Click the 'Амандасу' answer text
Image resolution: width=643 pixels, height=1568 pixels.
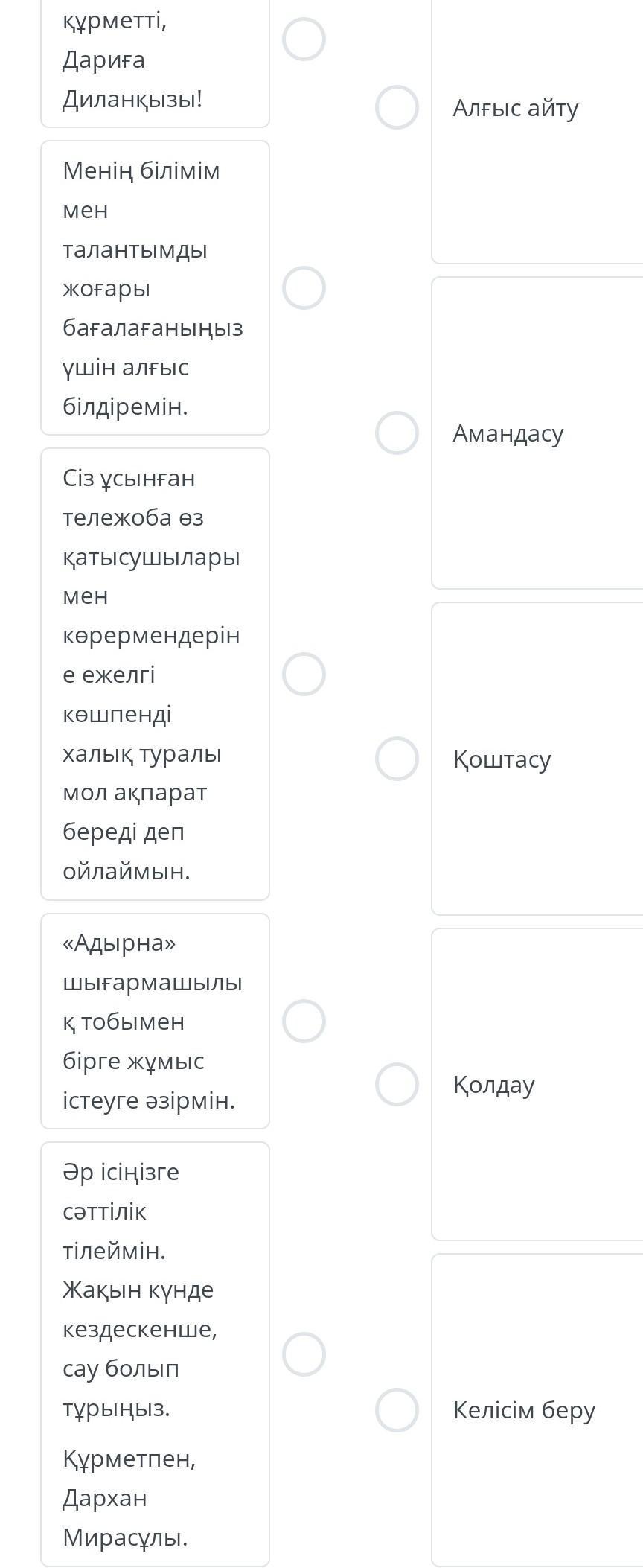pos(508,433)
